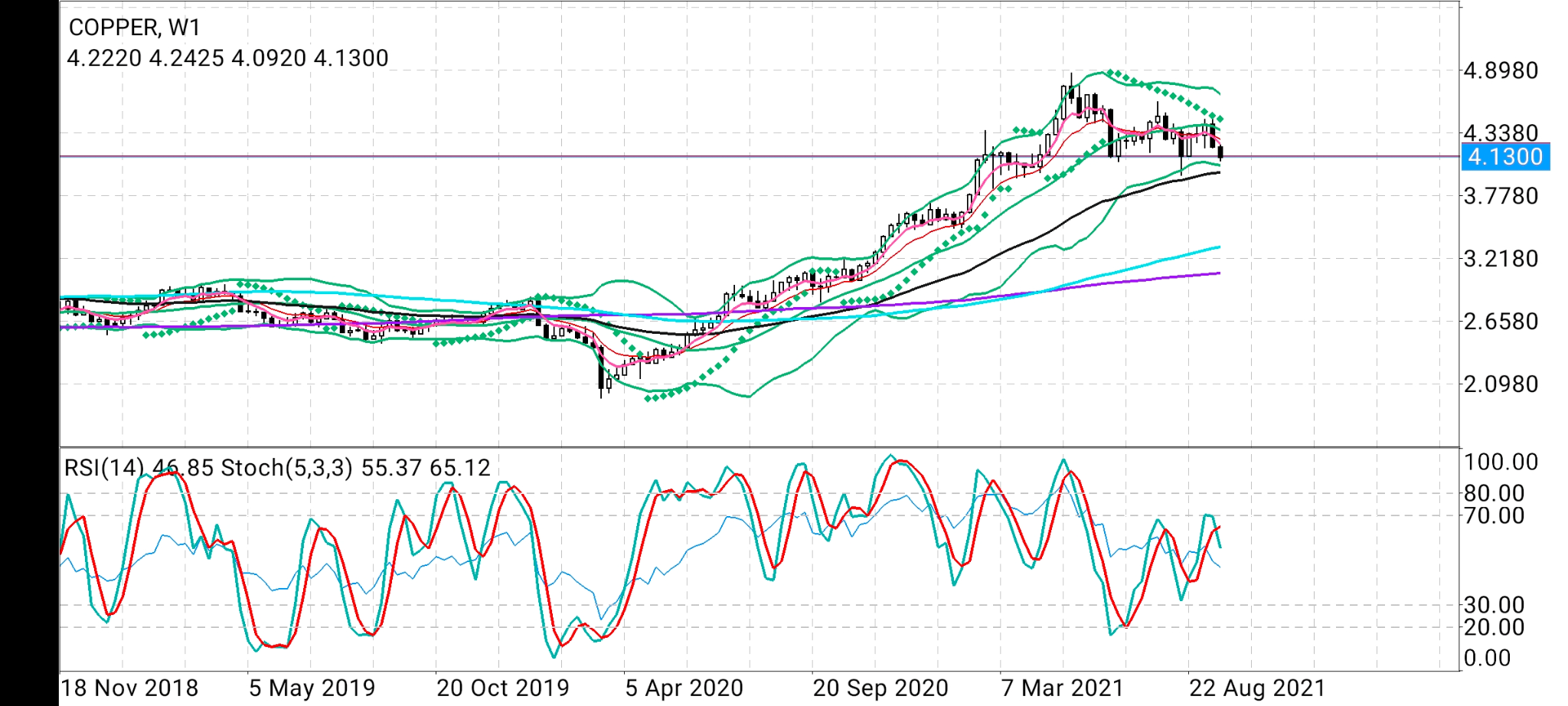Click the 5 Apr 2020 date label
1568x706 pixels.
pos(684,688)
